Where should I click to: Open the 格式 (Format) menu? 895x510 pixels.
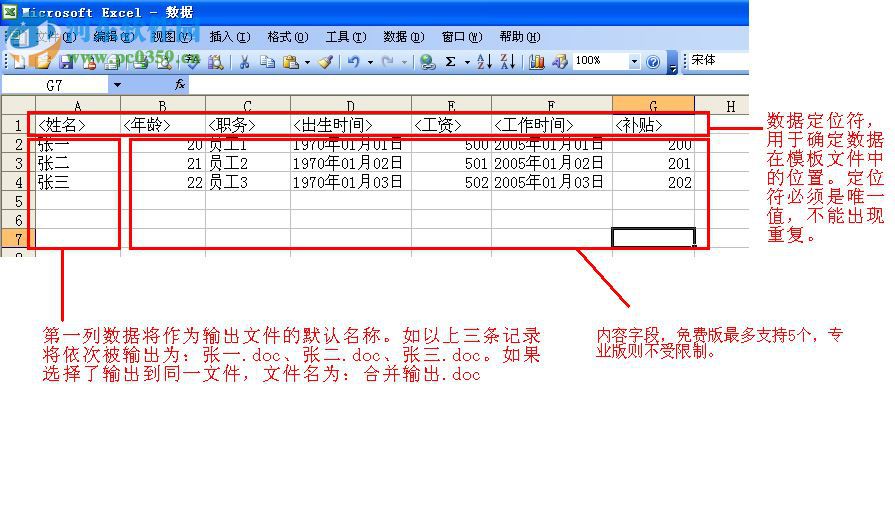tap(288, 37)
